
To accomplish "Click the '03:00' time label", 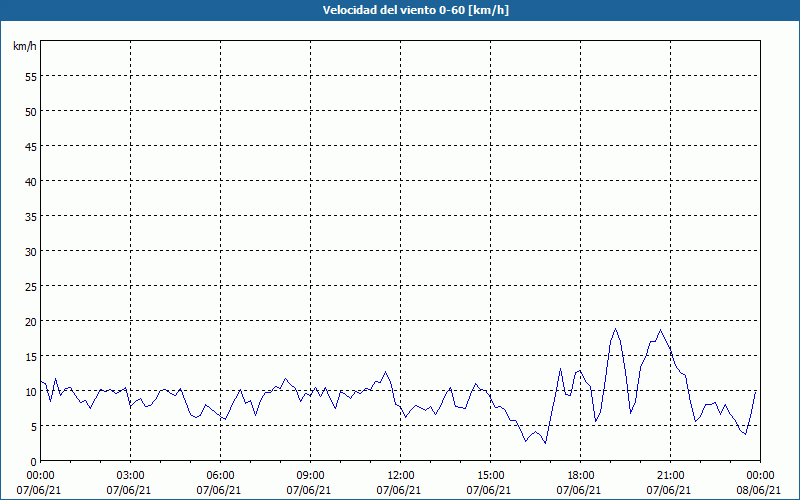I will pos(131,476).
